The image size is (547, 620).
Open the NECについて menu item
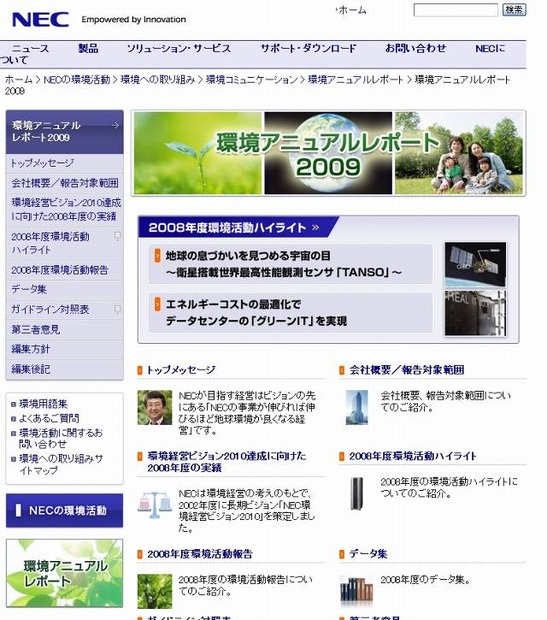tap(490, 49)
